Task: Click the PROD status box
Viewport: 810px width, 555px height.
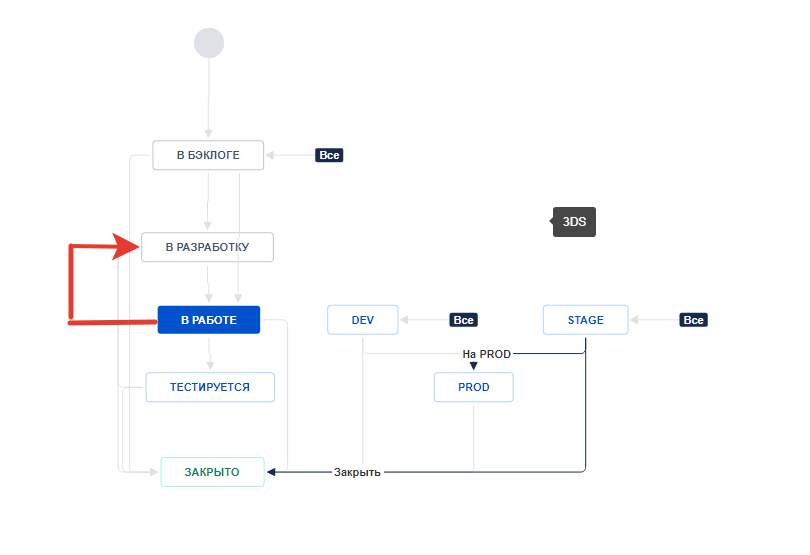Action: point(473,387)
